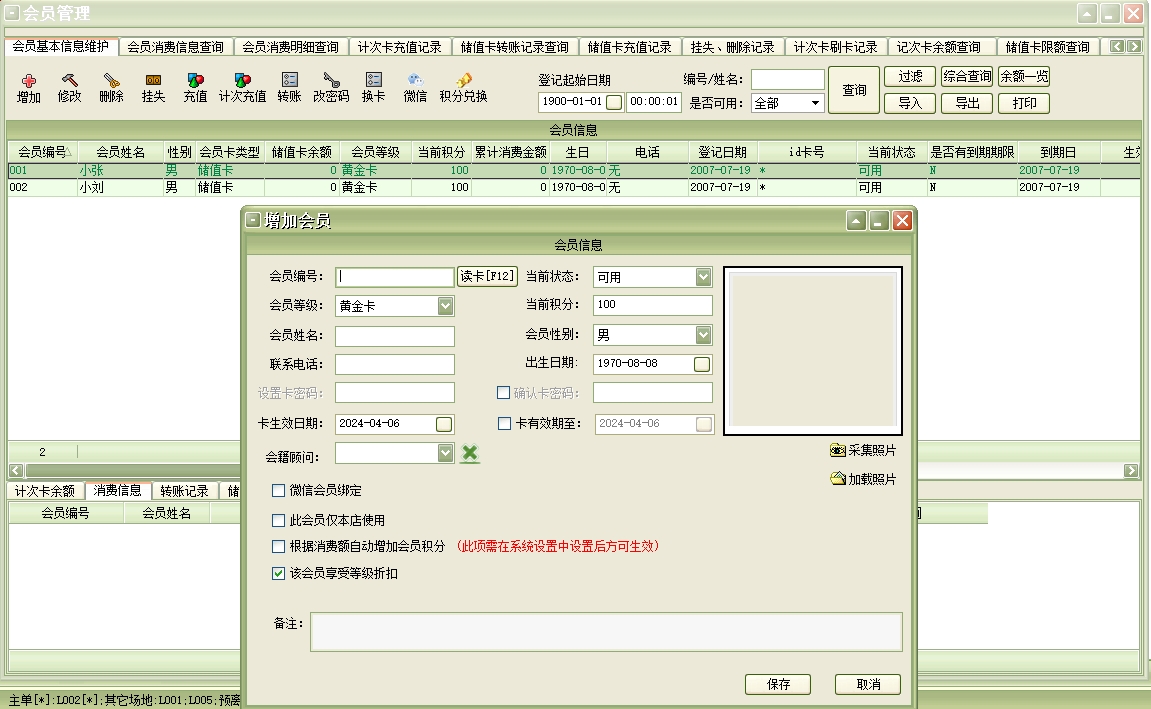Expand the 会员性别 dropdown
This screenshot has width=1151, height=709.
point(703,335)
